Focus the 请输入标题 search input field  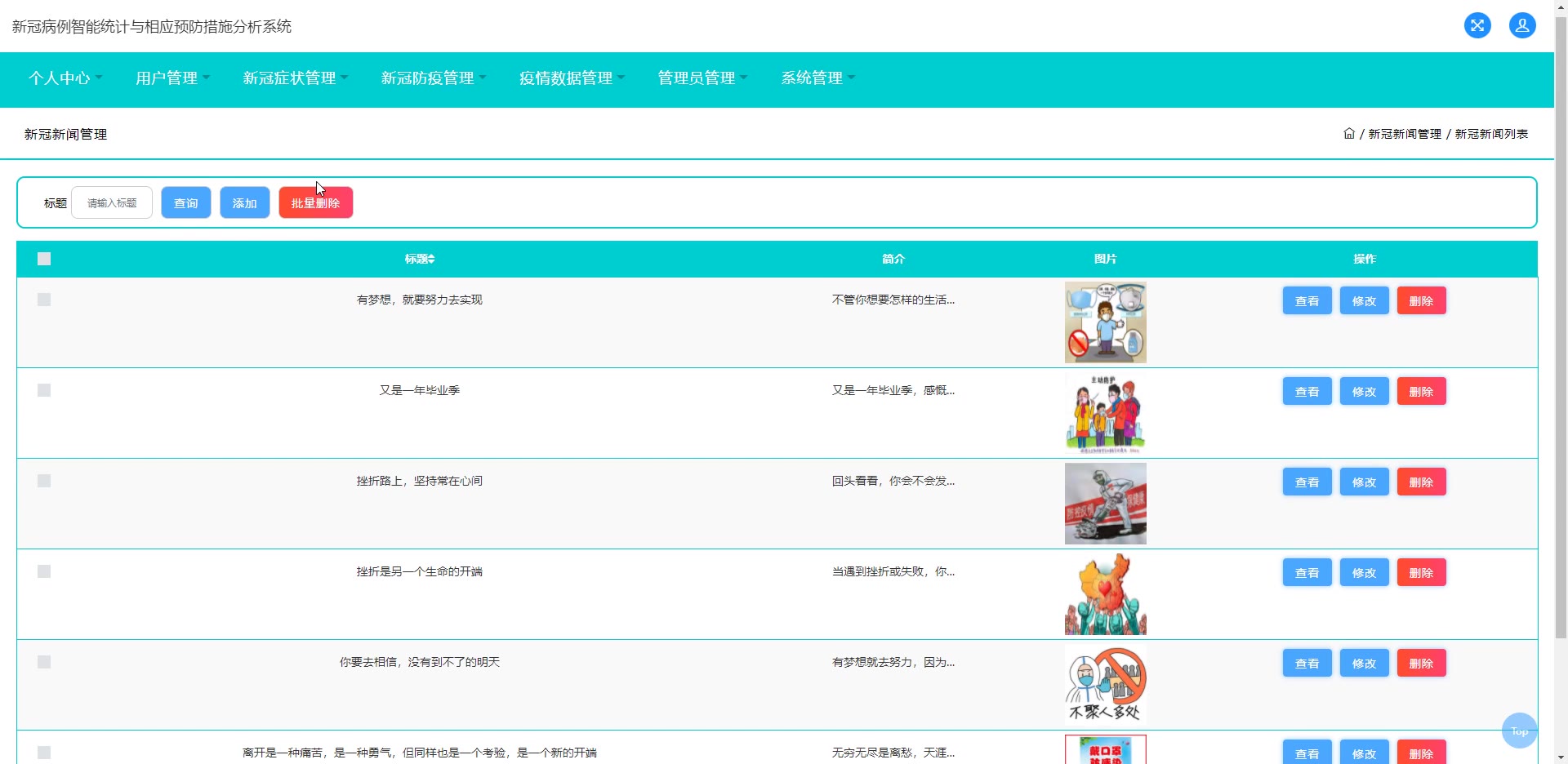pos(112,203)
